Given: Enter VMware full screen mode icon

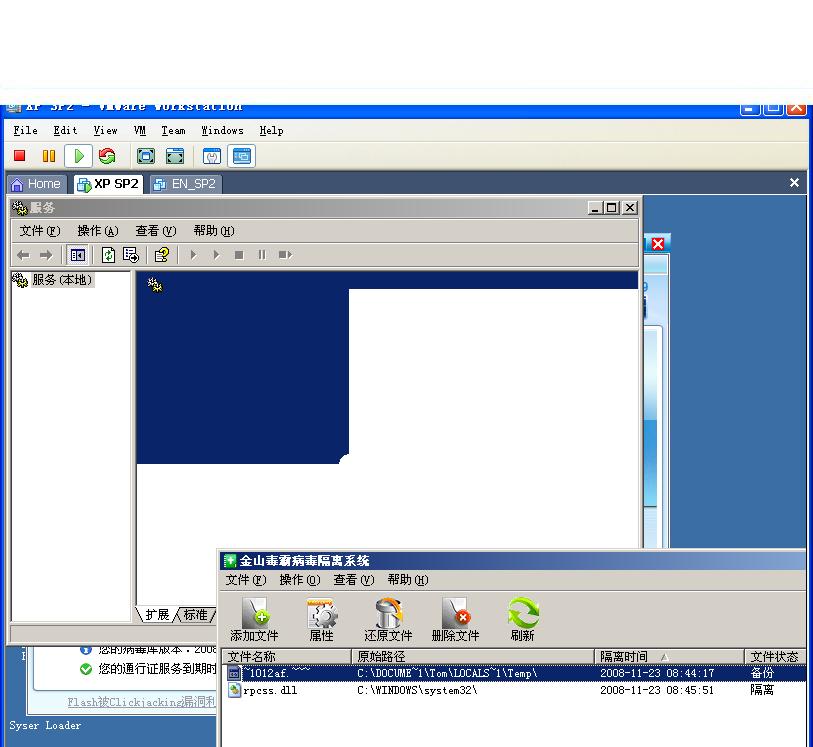Looking at the screenshot, I should coord(175,156).
